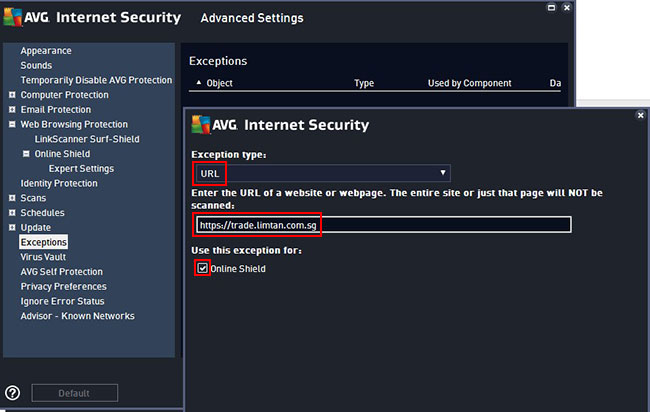Viewport: 650px width, 412px height.
Task: Expand the Schedules tree node
Action: 12,213
